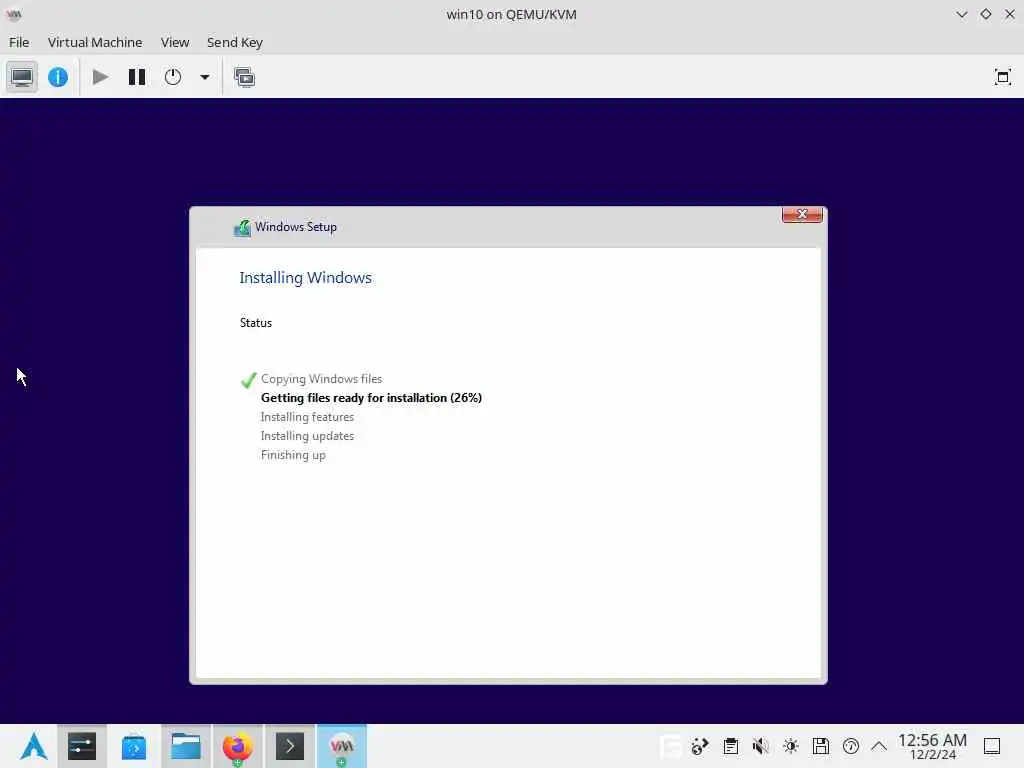The width and height of the screenshot is (1024, 768).
Task: Show the graphical console view
Action: 22,77
